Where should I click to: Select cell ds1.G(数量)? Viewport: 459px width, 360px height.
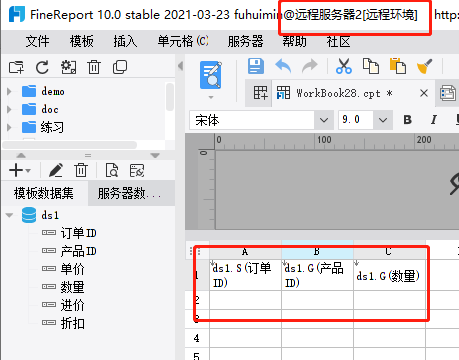point(389,275)
